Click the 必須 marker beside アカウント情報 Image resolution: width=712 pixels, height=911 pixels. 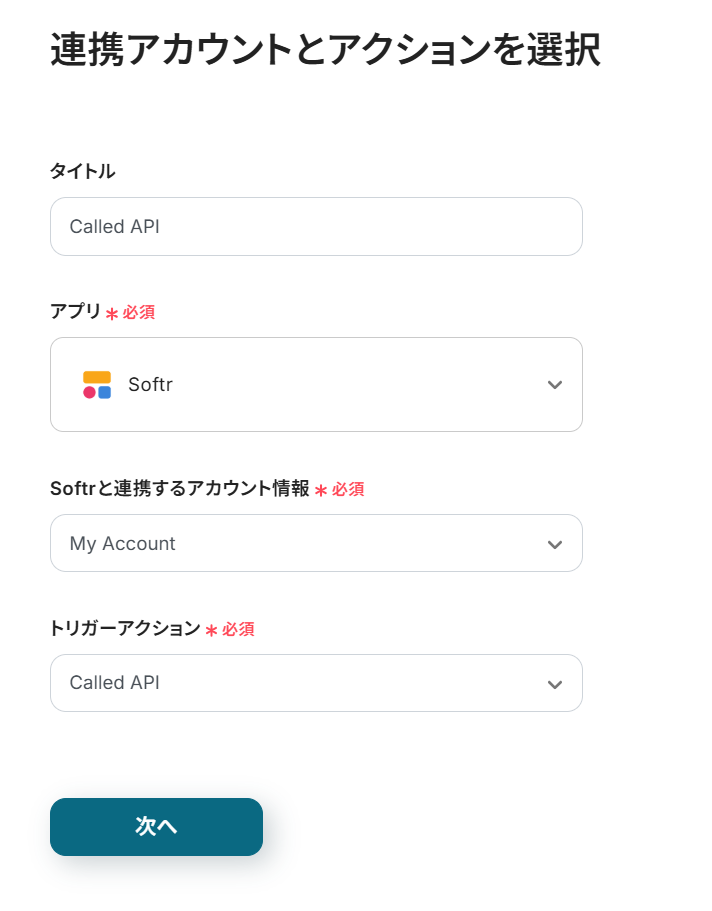coord(348,489)
